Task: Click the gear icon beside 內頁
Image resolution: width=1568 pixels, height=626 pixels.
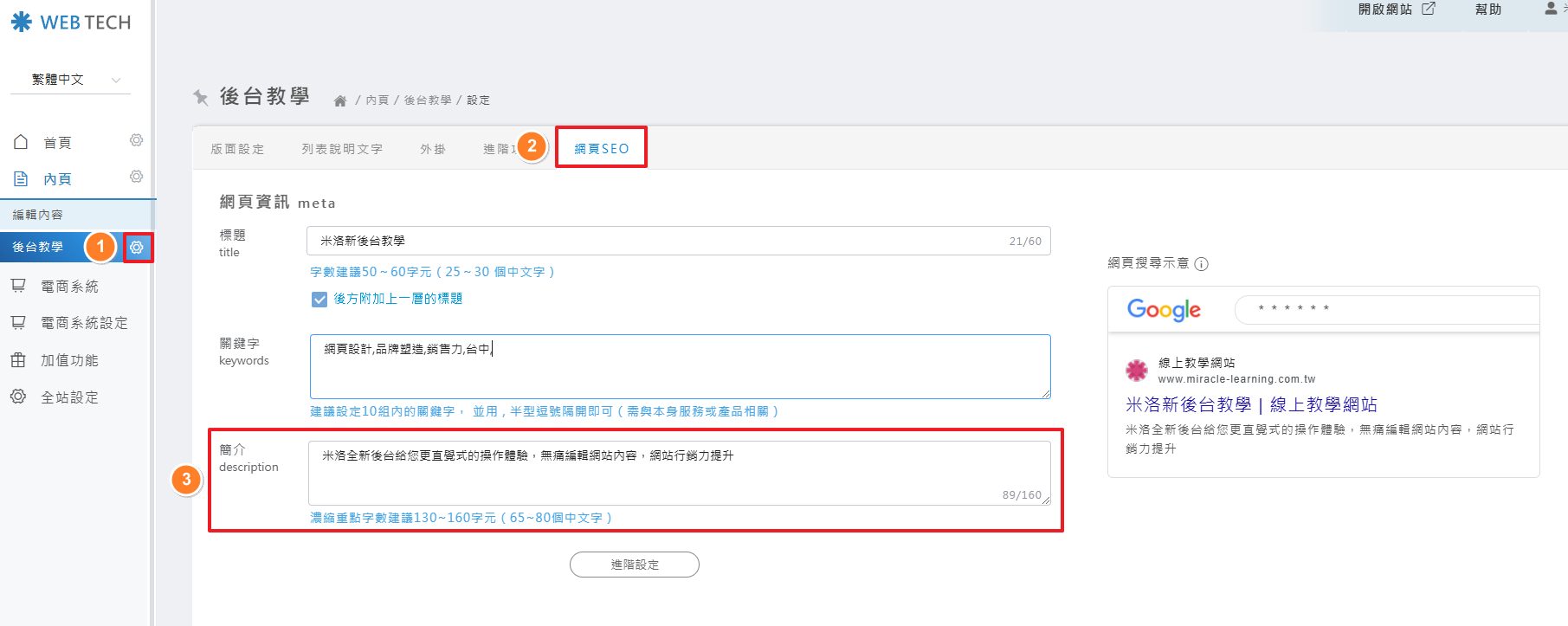Action: [136, 177]
